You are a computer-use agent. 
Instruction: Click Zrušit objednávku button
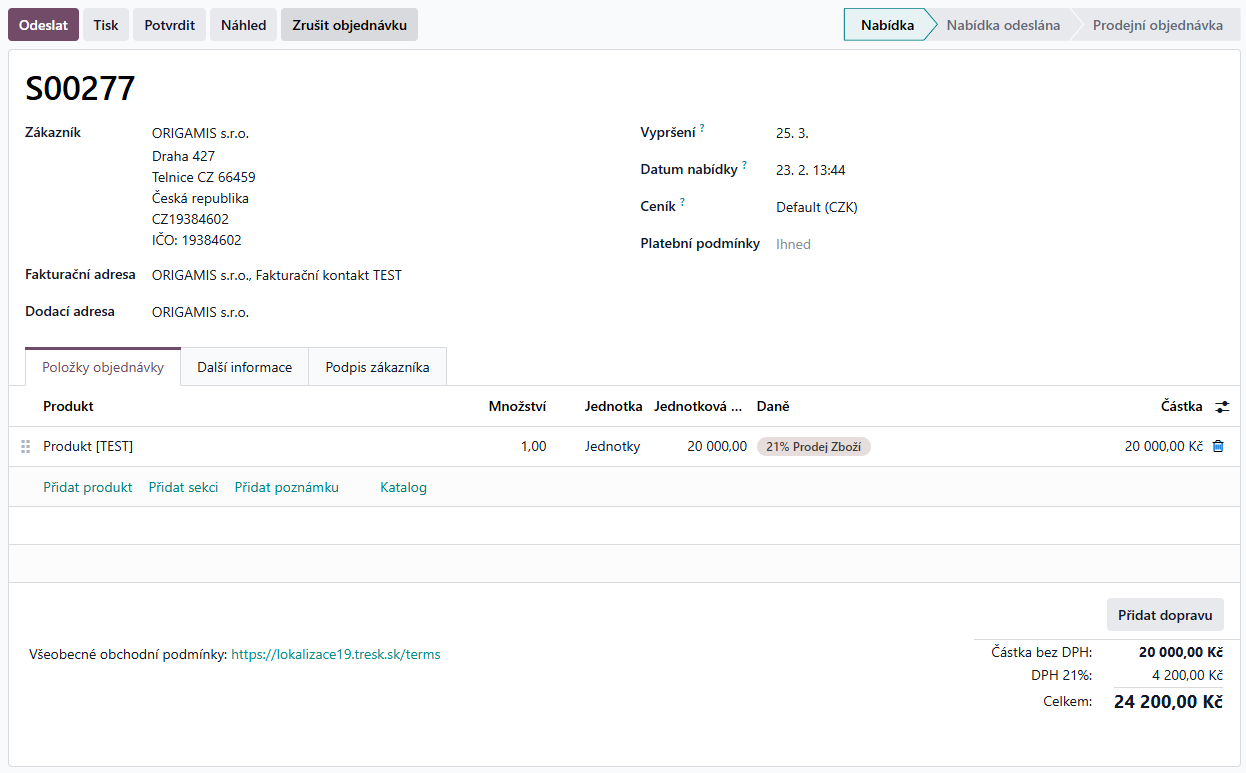349,25
